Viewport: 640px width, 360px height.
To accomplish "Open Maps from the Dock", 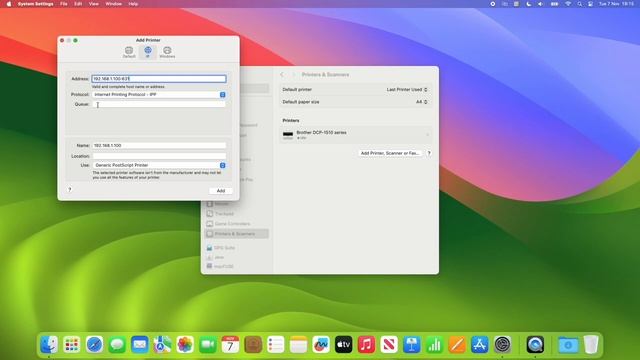I will (x=162, y=344).
